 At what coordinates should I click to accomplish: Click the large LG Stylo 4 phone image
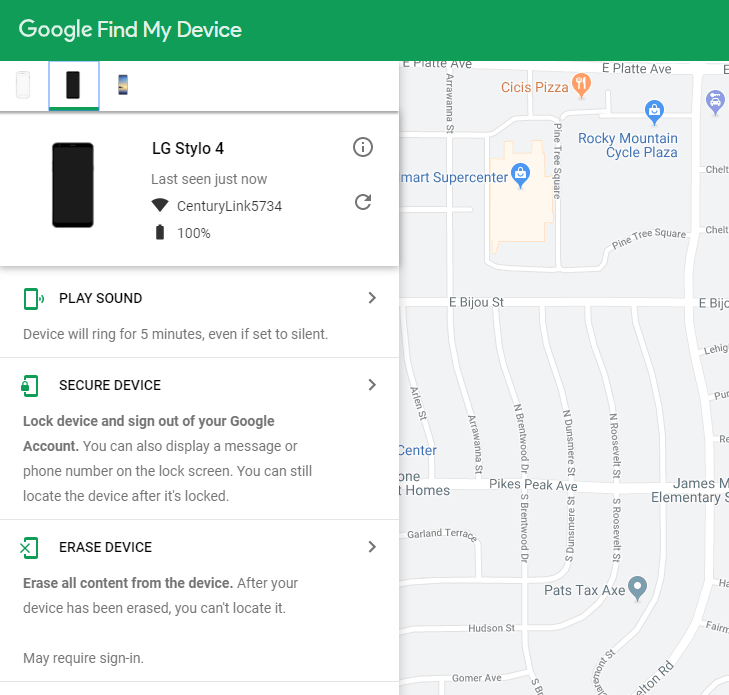pos(73,185)
